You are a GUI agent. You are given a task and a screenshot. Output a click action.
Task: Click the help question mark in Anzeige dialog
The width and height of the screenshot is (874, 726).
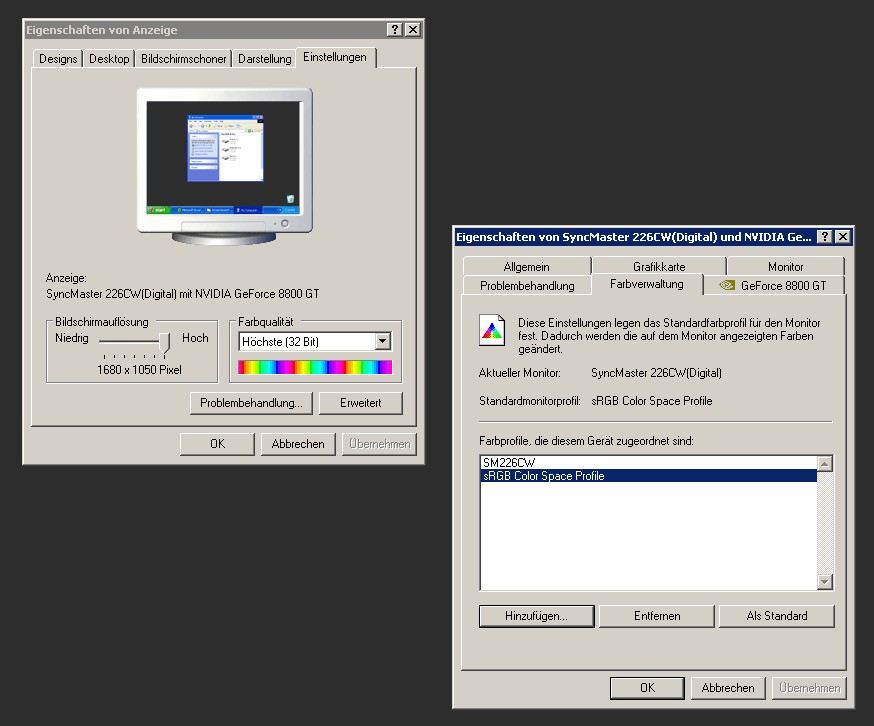pos(395,30)
